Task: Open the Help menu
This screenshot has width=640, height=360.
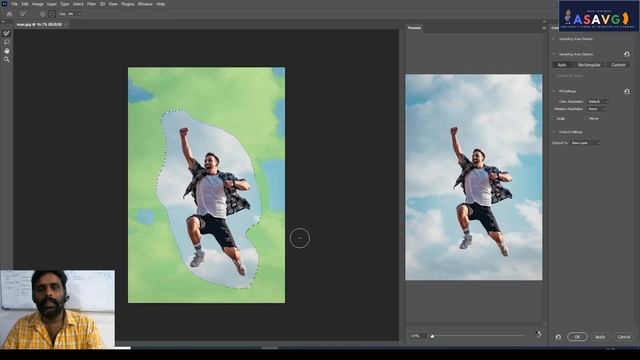Action: (x=161, y=4)
